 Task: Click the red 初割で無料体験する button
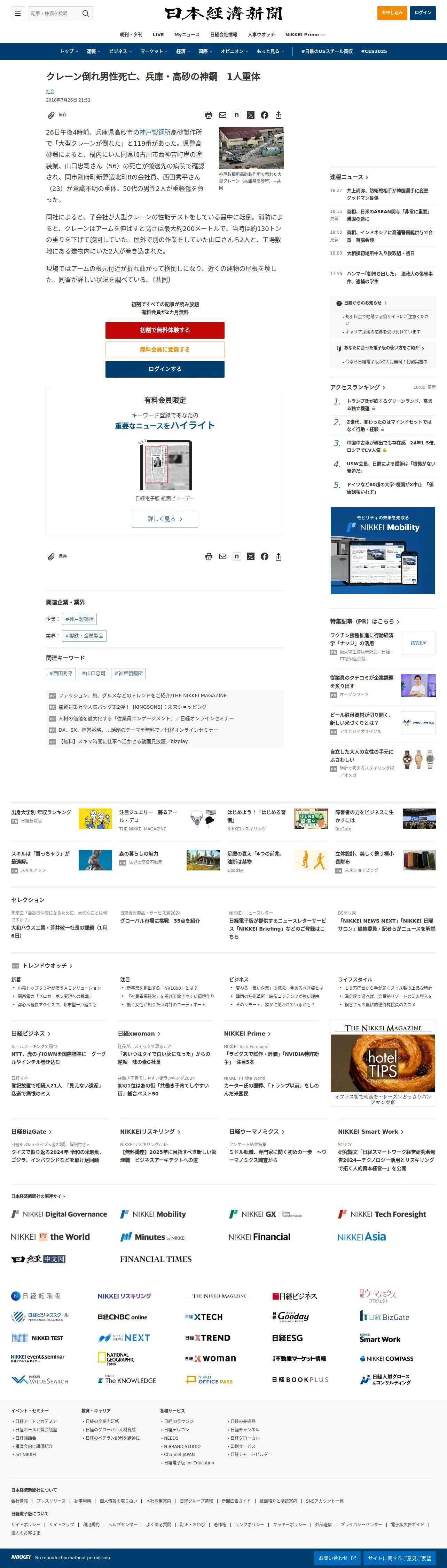165,330
